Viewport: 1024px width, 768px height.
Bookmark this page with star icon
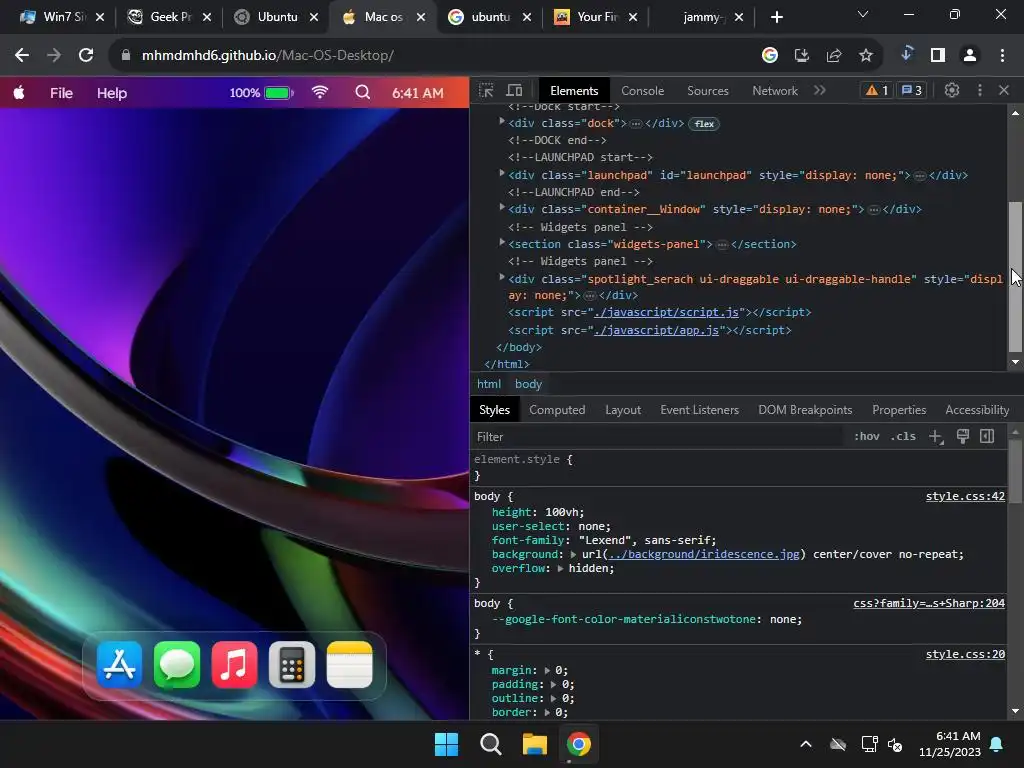click(865, 56)
